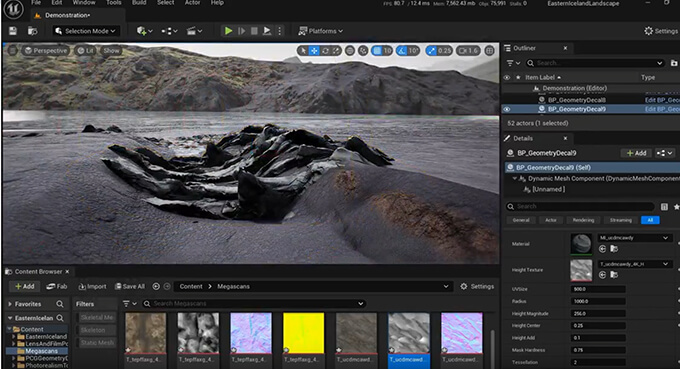Image resolution: width=680 pixels, height=369 pixels.
Task: Click the Add component button in Details
Action: coord(636,153)
